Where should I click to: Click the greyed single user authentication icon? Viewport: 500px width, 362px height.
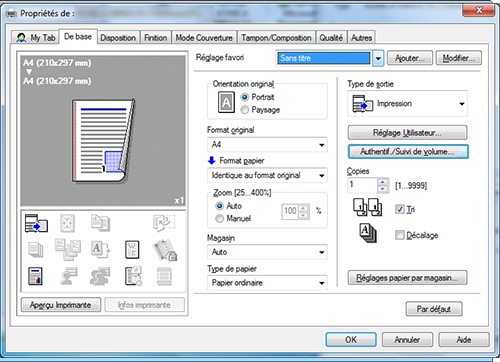(x=69, y=276)
